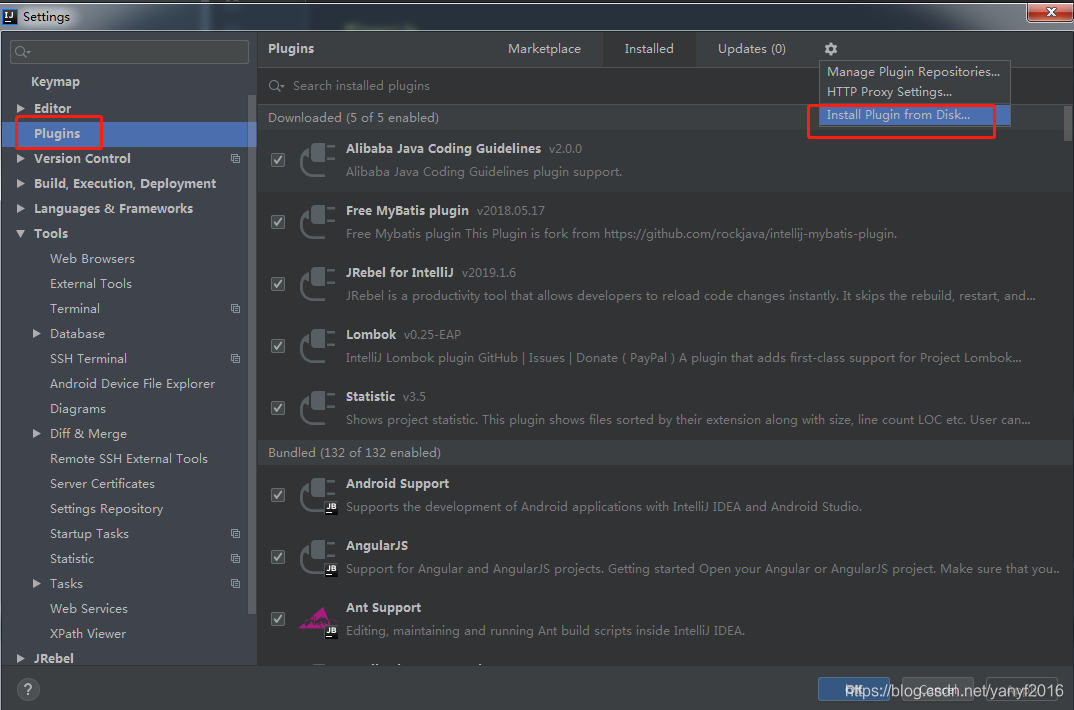
Task: Click the project-level icon beside Startup Tasks
Action: pos(236,533)
